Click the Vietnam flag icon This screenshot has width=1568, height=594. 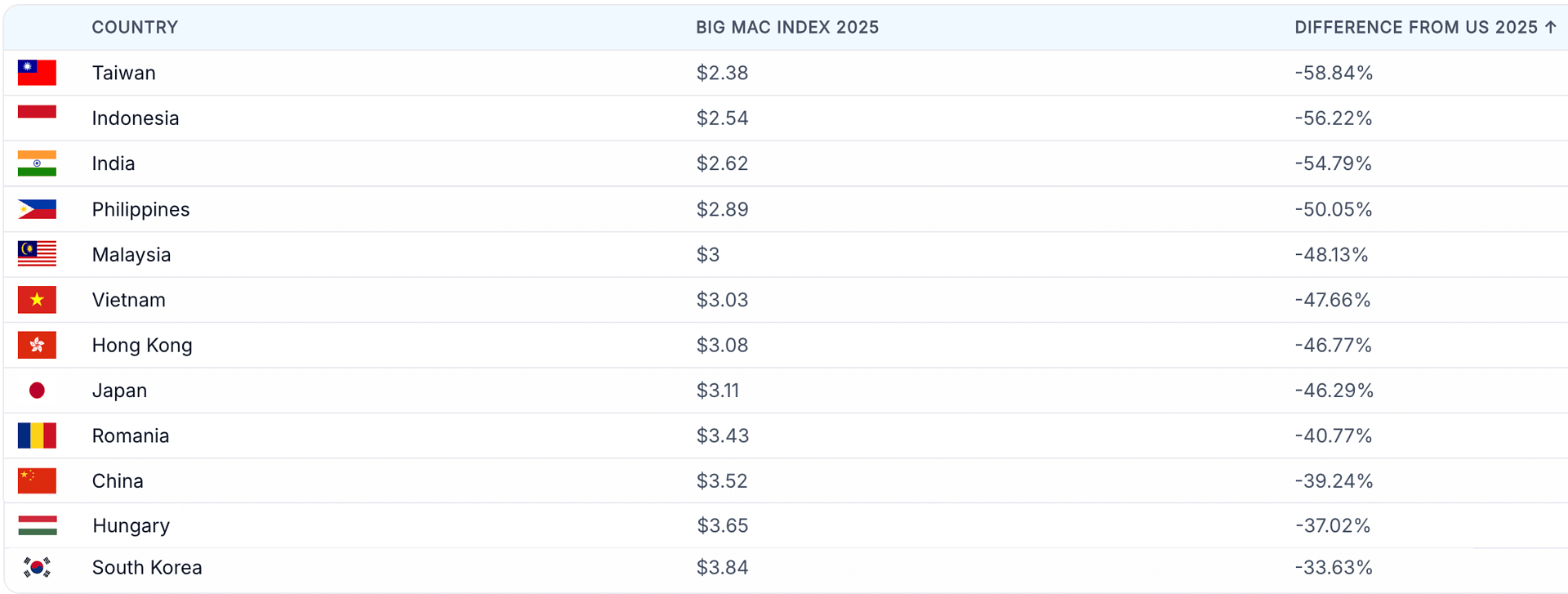37,300
